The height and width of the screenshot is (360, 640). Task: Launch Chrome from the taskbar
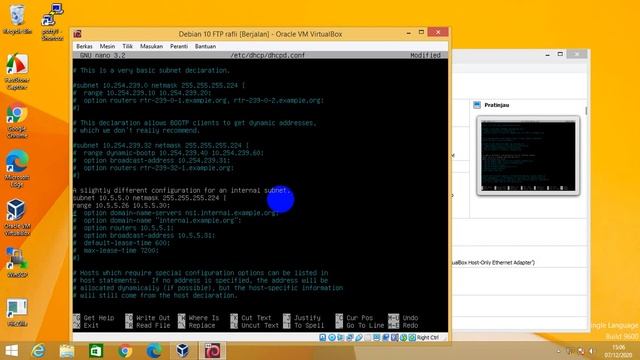coord(125,351)
